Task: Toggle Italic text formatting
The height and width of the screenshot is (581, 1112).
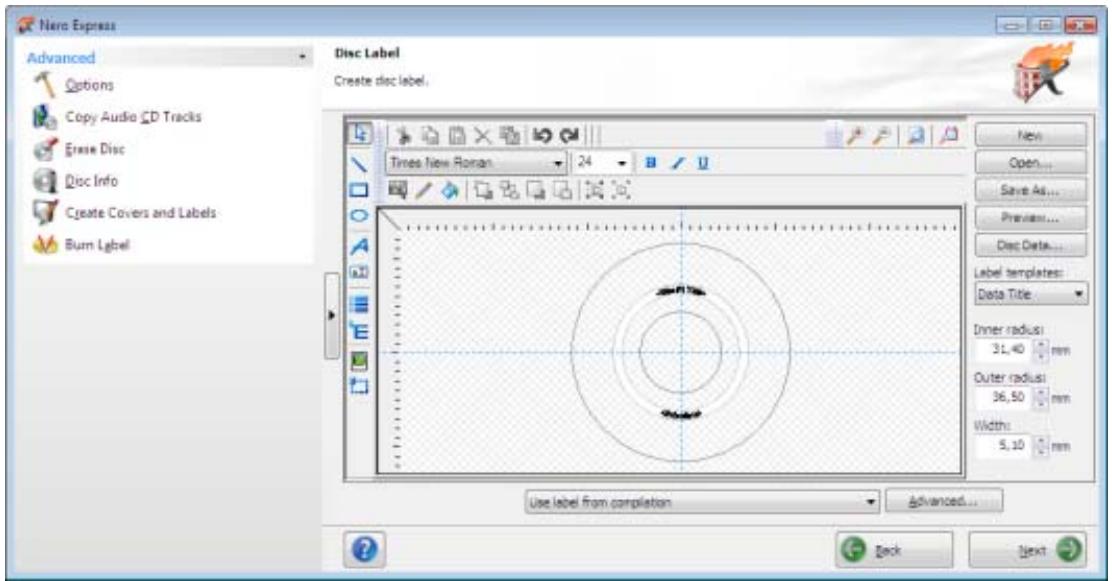Action: coord(677,162)
